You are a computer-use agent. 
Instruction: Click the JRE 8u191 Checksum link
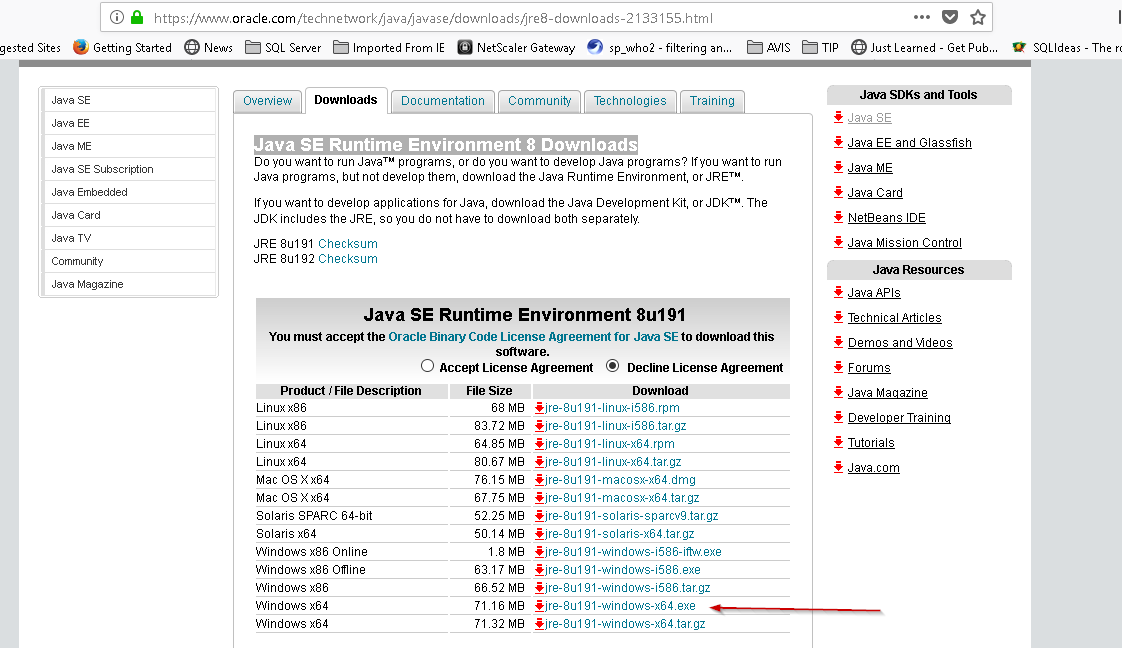(x=348, y=244)
